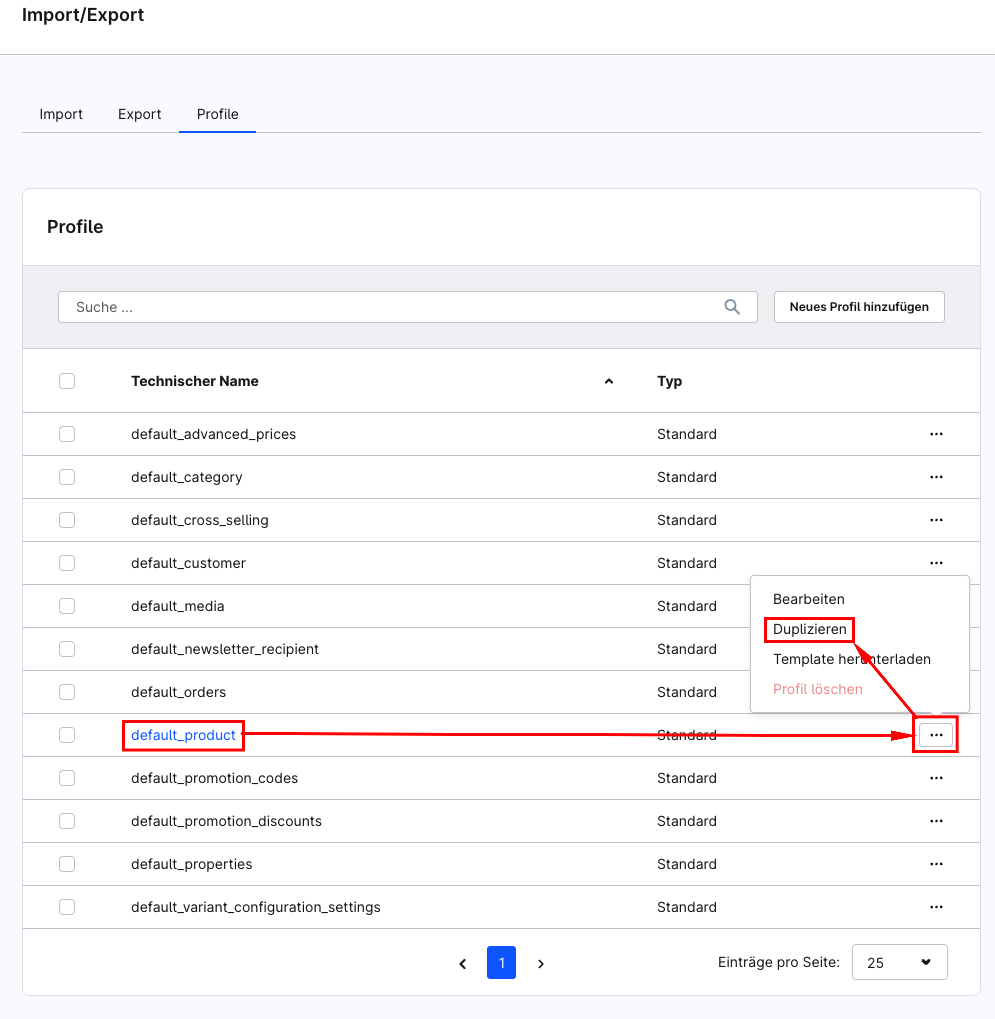
Task: Open context menu for default_cross_selling
Action: tap(936, 520)
